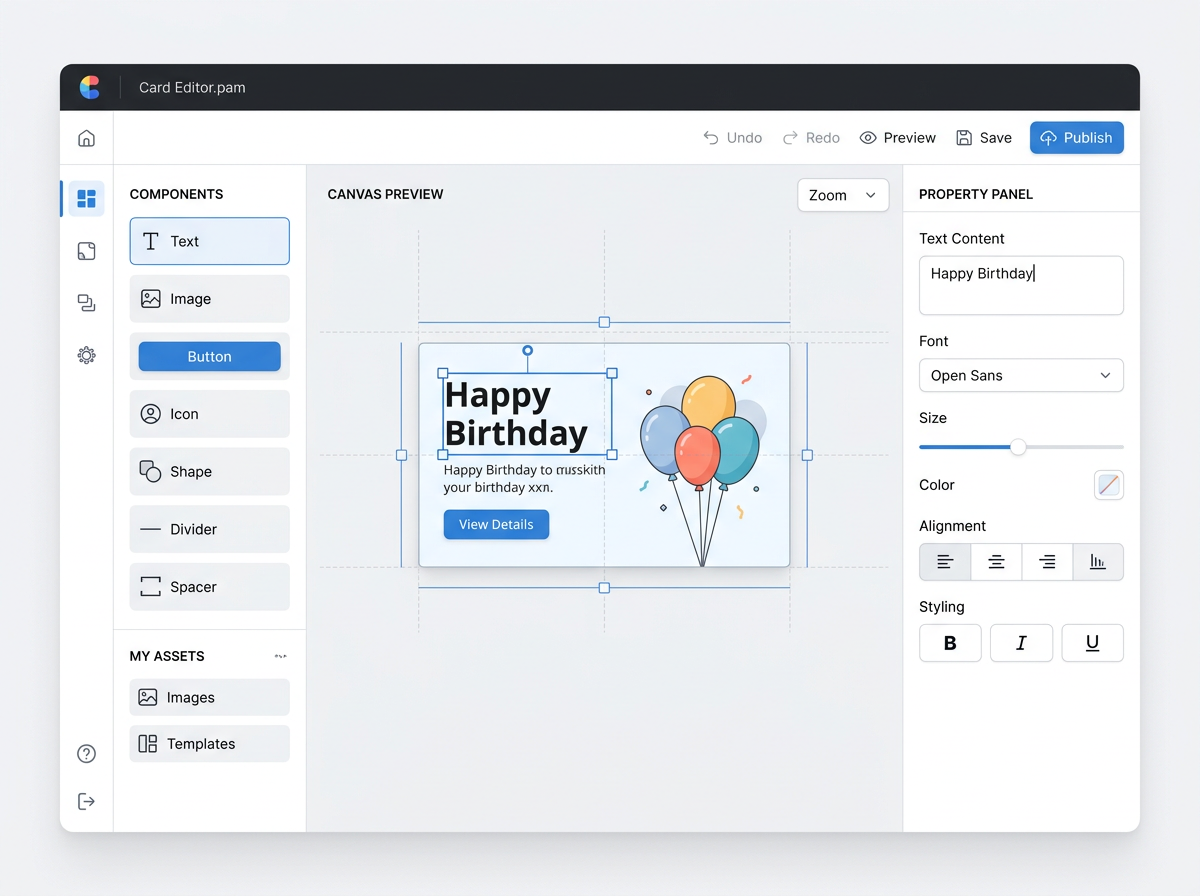Viewport: 1200px width, 896px height.
Task: Undo the last action
Action: 733,138
